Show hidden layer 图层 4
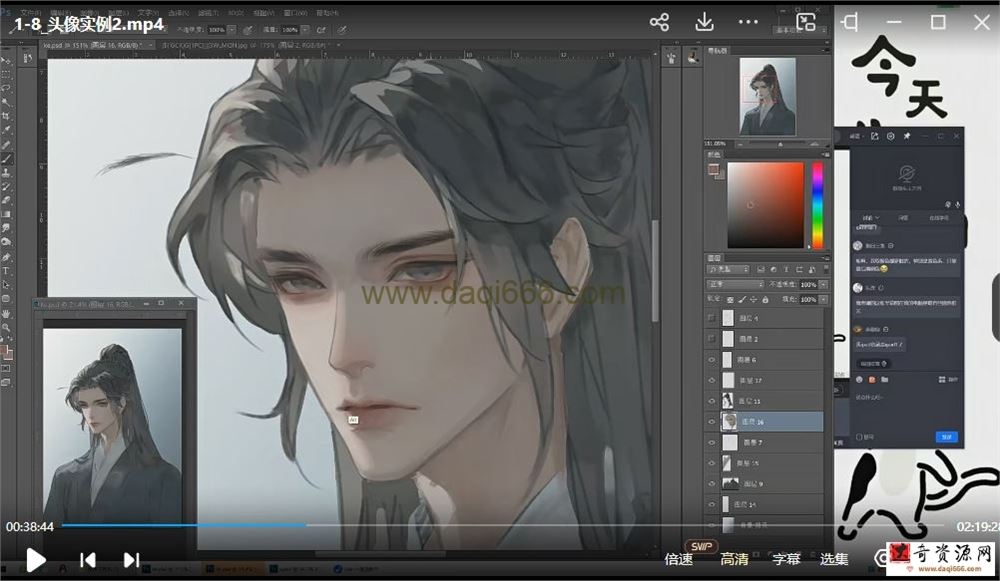This screenshot has width=1000, height=581. point(712,318)
